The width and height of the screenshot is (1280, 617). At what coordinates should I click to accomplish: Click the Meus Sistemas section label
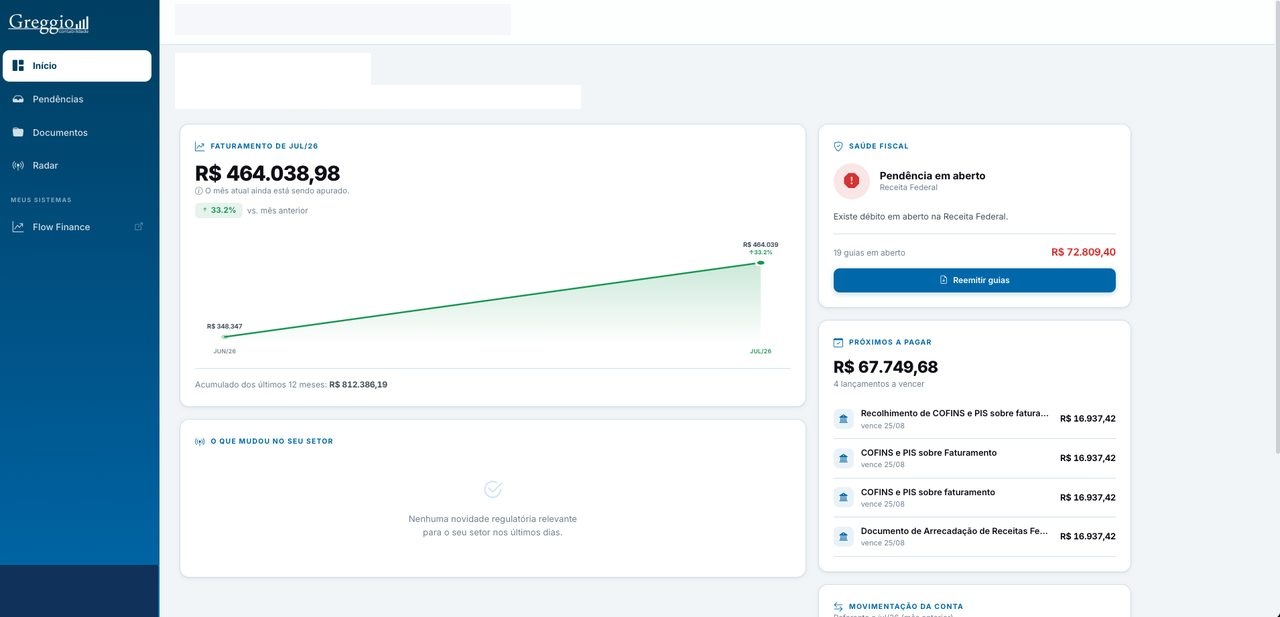click(41, 200)
